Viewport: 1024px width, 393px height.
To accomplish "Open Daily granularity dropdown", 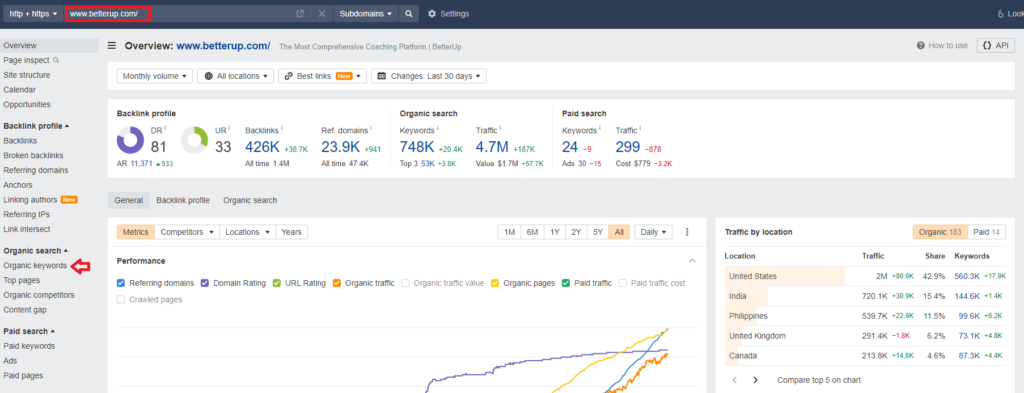I will point(654,232).
